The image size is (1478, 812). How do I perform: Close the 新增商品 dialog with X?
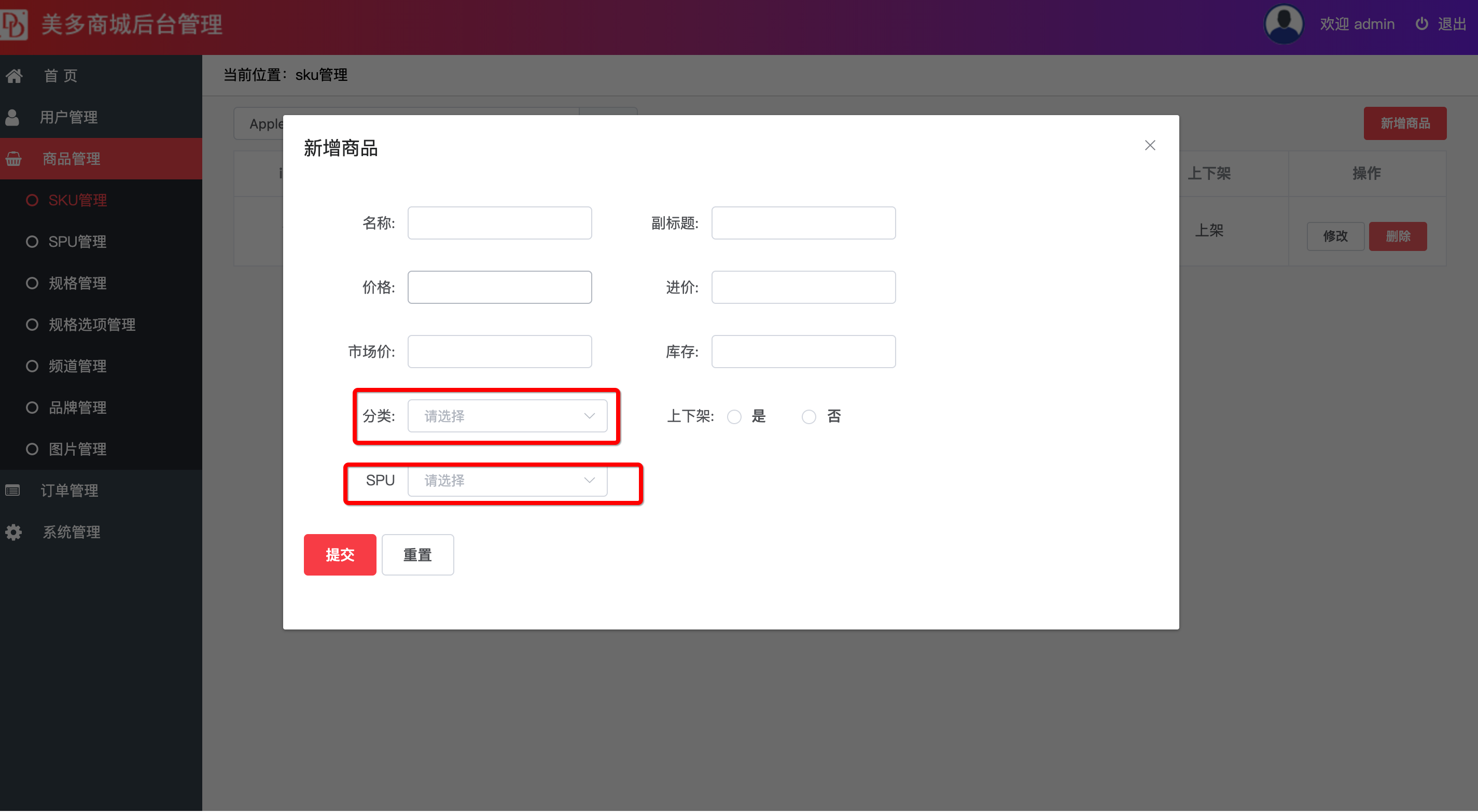[1150, 145]
